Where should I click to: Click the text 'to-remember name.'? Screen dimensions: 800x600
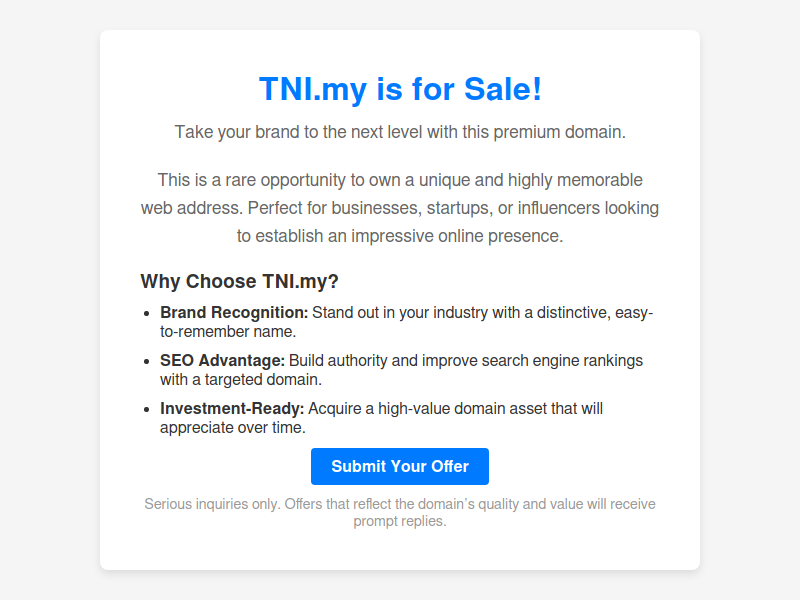pyautogui.click(x=228, y=332)
